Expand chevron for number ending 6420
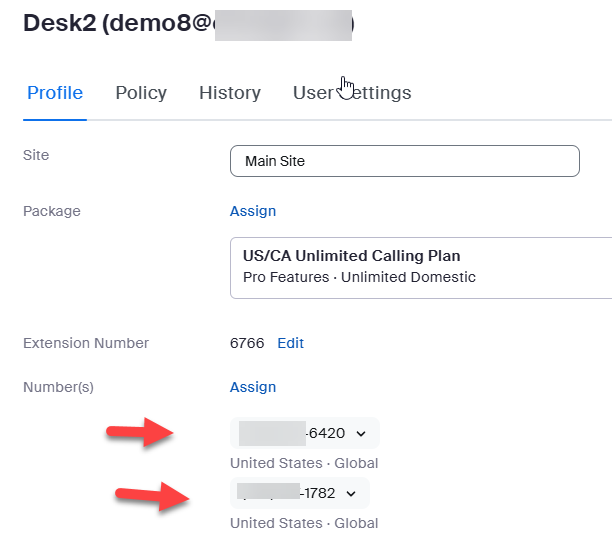Viewport: 612px width, 546px height. (x=361, y=434)
